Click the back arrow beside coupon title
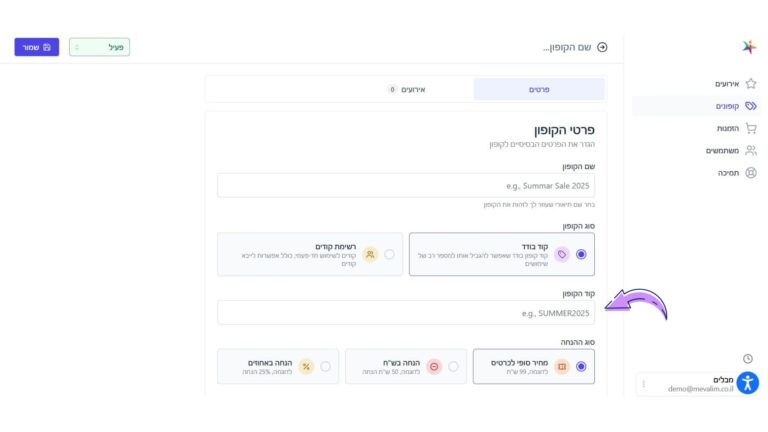Image resolution: width=768 pixels, height=432 pixels. [x=602, y=47]
